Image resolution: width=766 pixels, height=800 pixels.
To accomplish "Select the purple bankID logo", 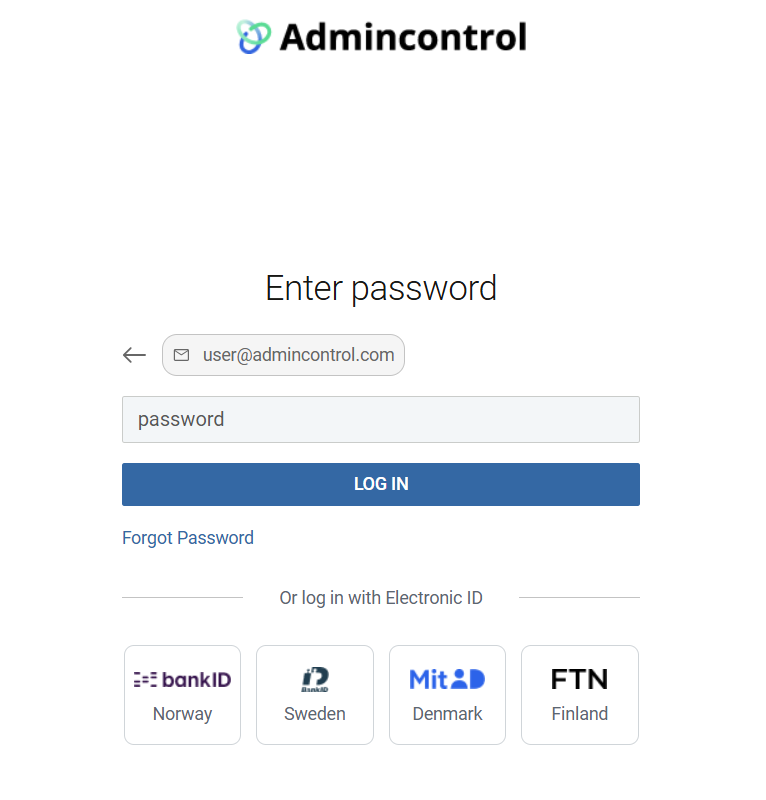I will pyautogui.click(x=182, y=680).
